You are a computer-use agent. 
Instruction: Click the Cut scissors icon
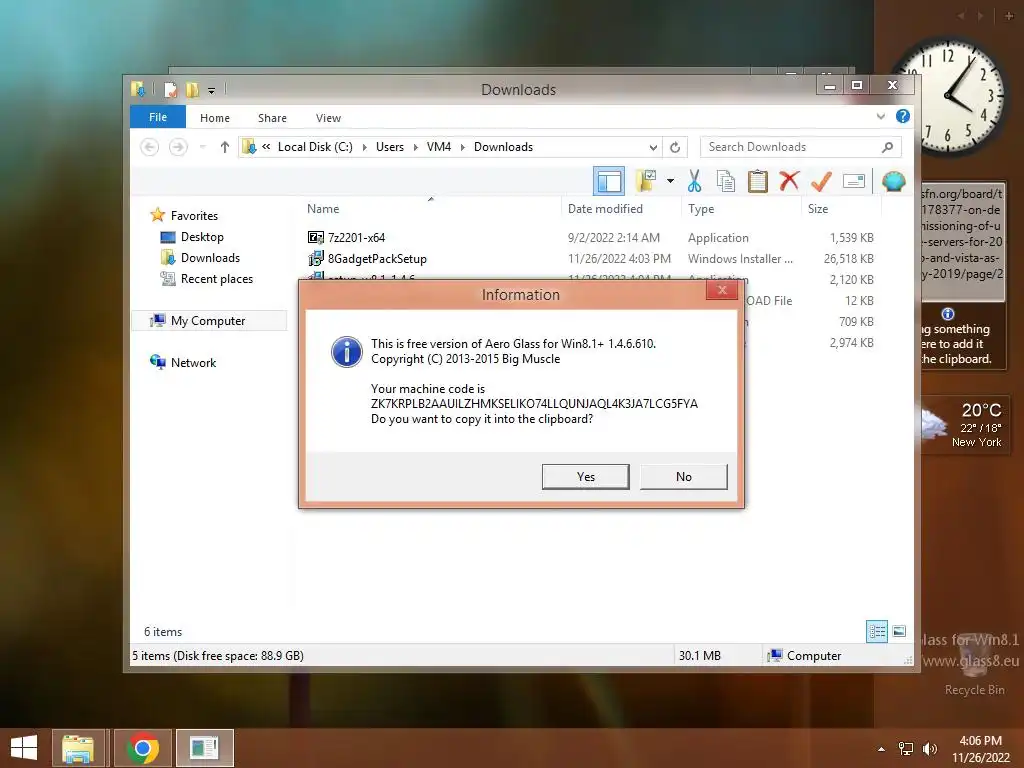pos(694,181)
